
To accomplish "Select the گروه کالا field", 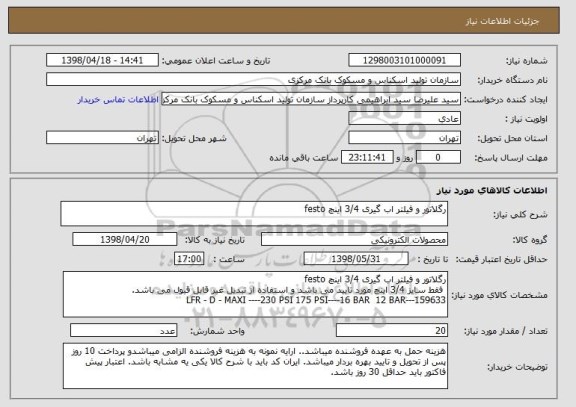I will click(x=354, y=240).
